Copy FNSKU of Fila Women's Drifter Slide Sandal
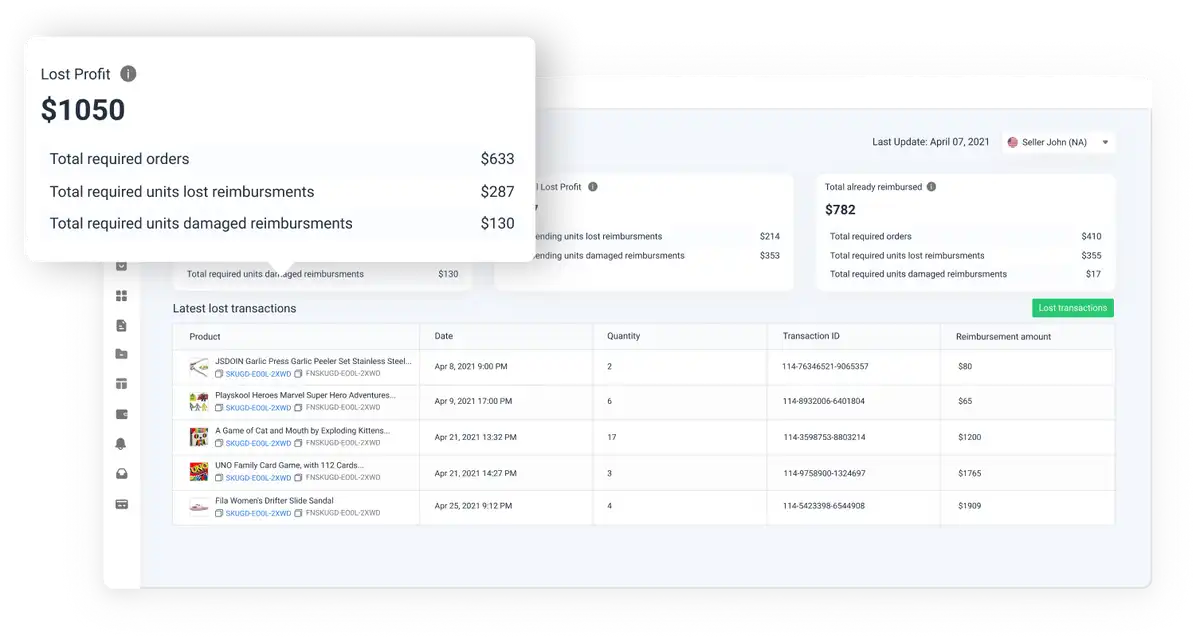The height and width of the screenshot is (643, 1200). 299,513
